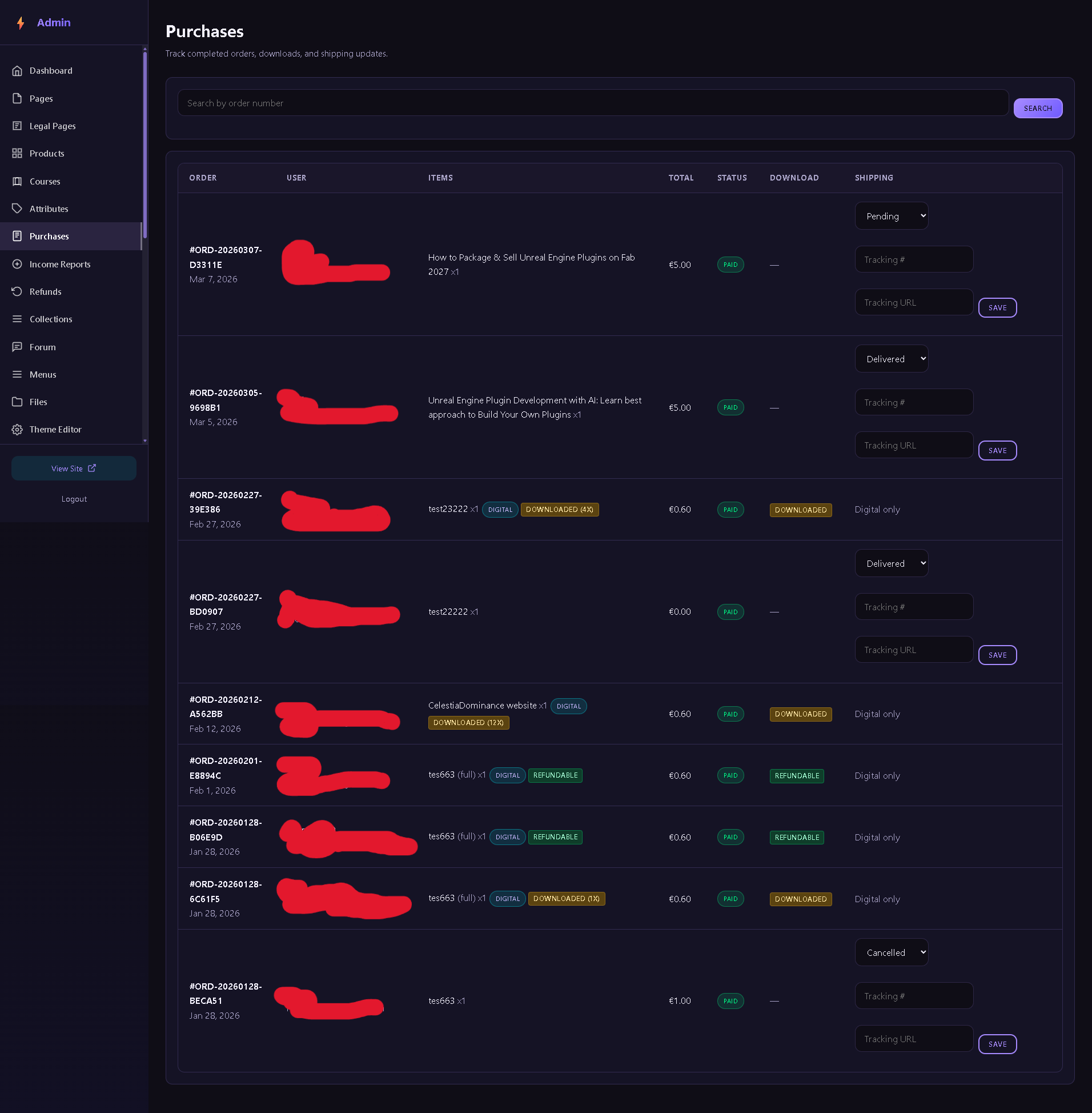Click Tracking # field for order 9698B1
The width and height of the screenshot is (1092, 1113).
[x=914, y=402]
